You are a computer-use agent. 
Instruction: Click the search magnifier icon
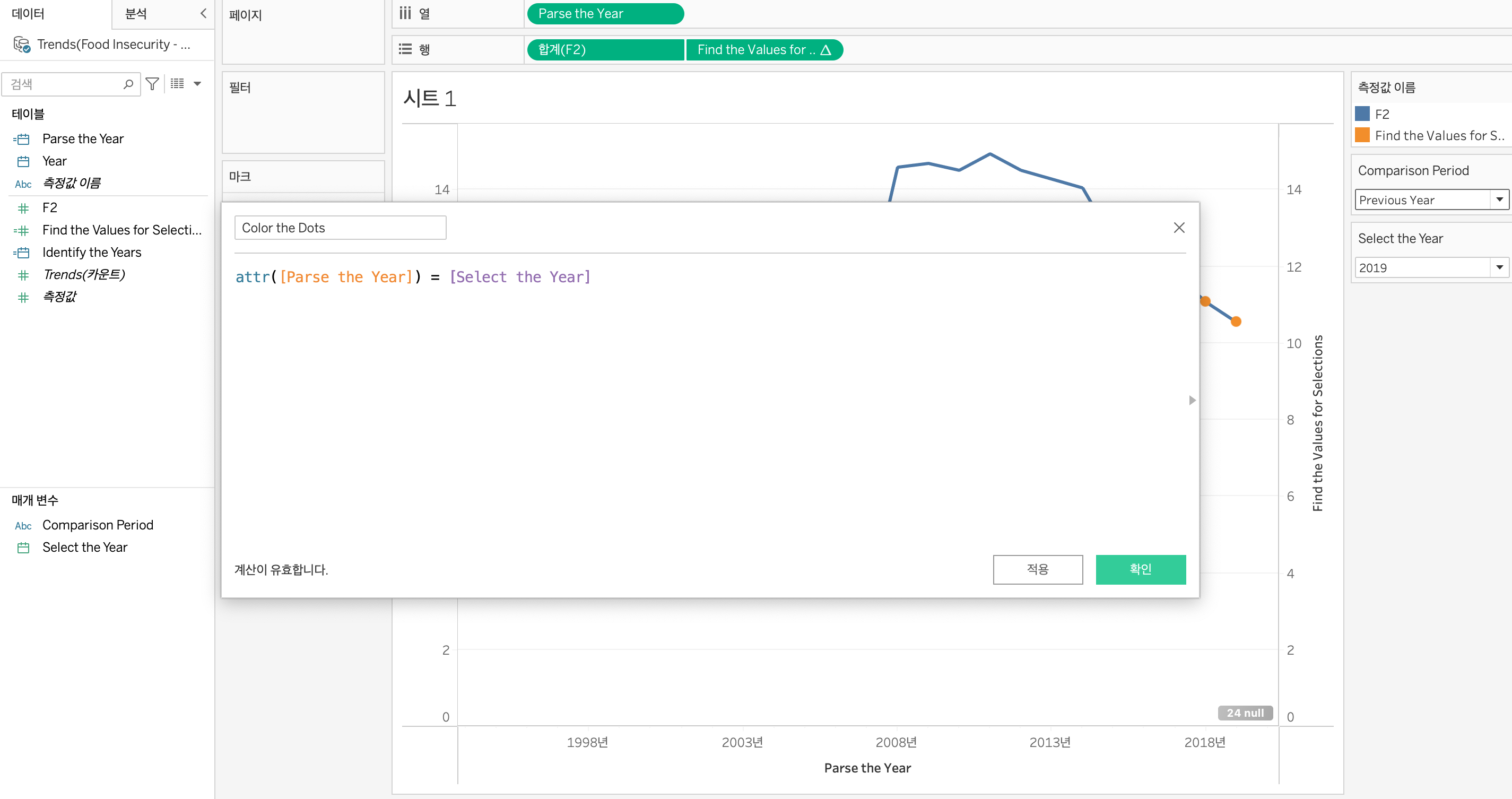click(128, 84)
